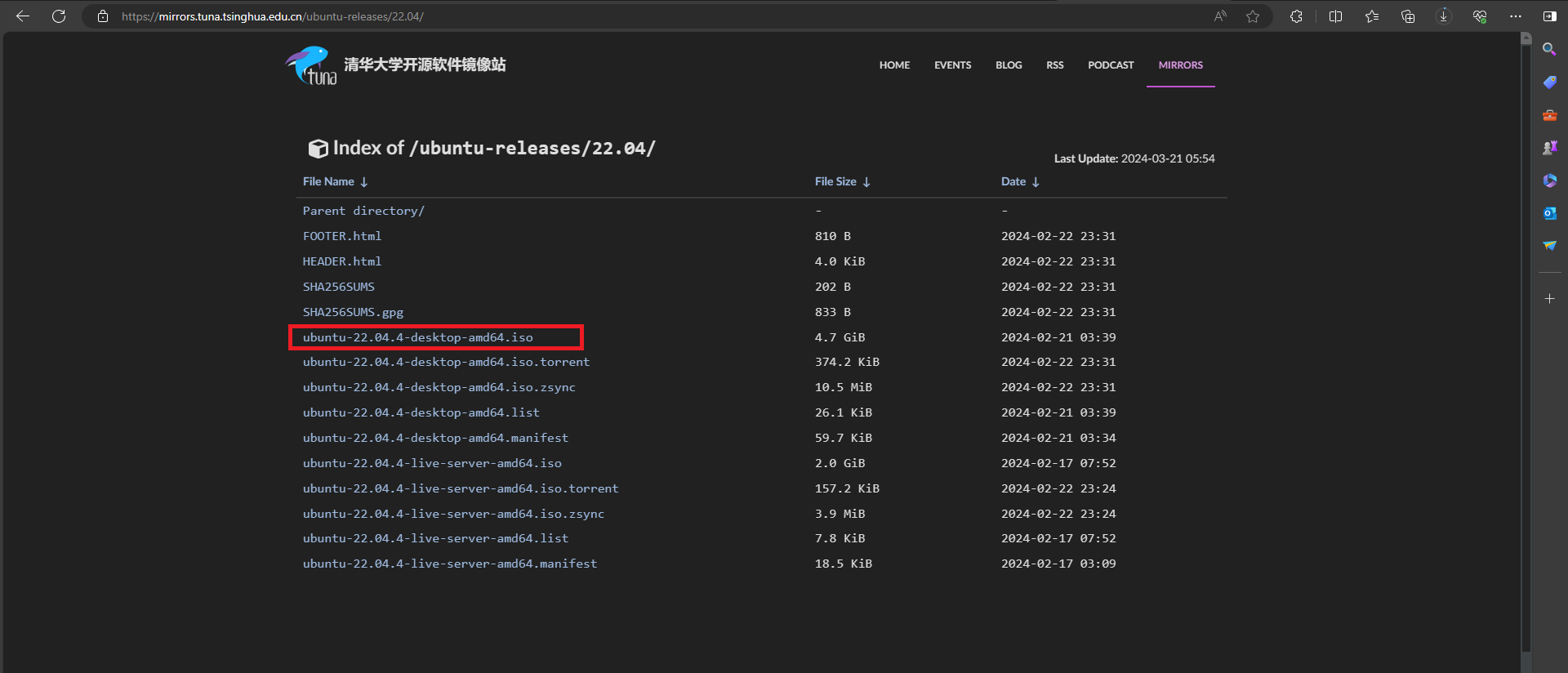Toggle Split screen view icon
Screen dimensions: 1568x673
1336,16
